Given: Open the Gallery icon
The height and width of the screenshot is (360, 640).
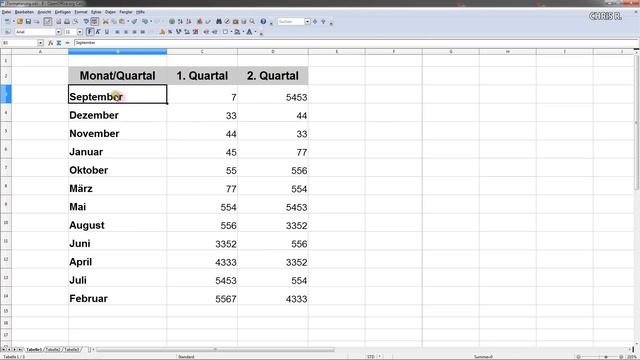Looking at the screenshot, I should coord(236,21).
